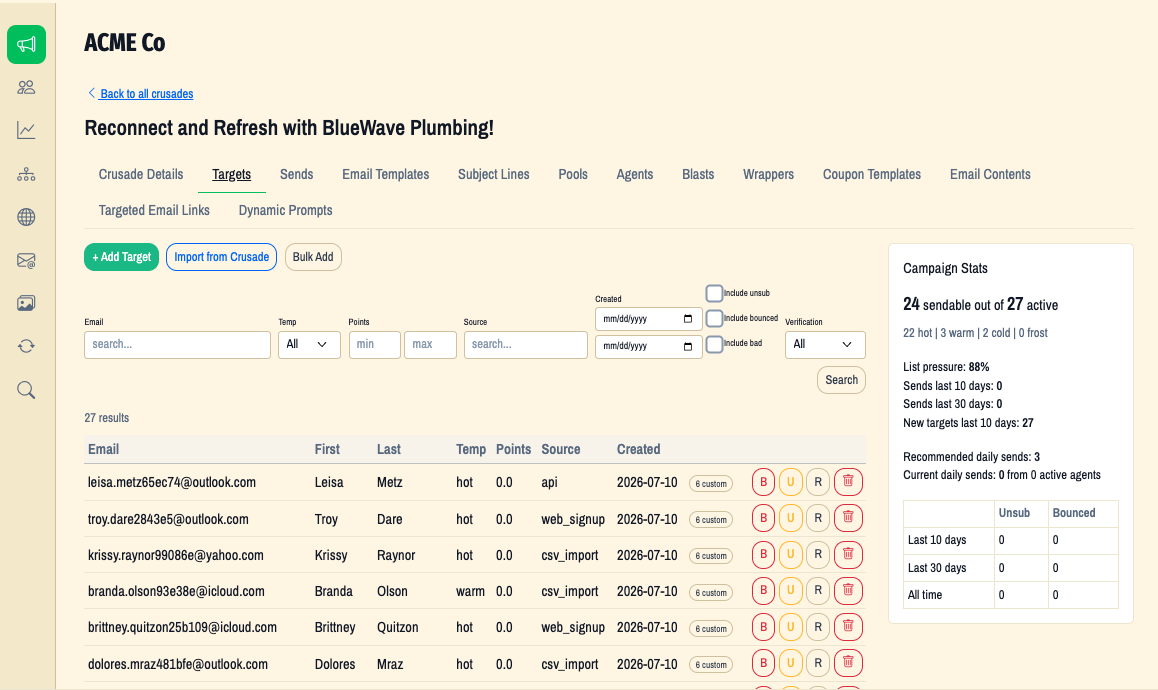Open 6 custom badge for Leisa Metz
The height and width of the screenshot is (690, 1158).
(x=711, y=484)
